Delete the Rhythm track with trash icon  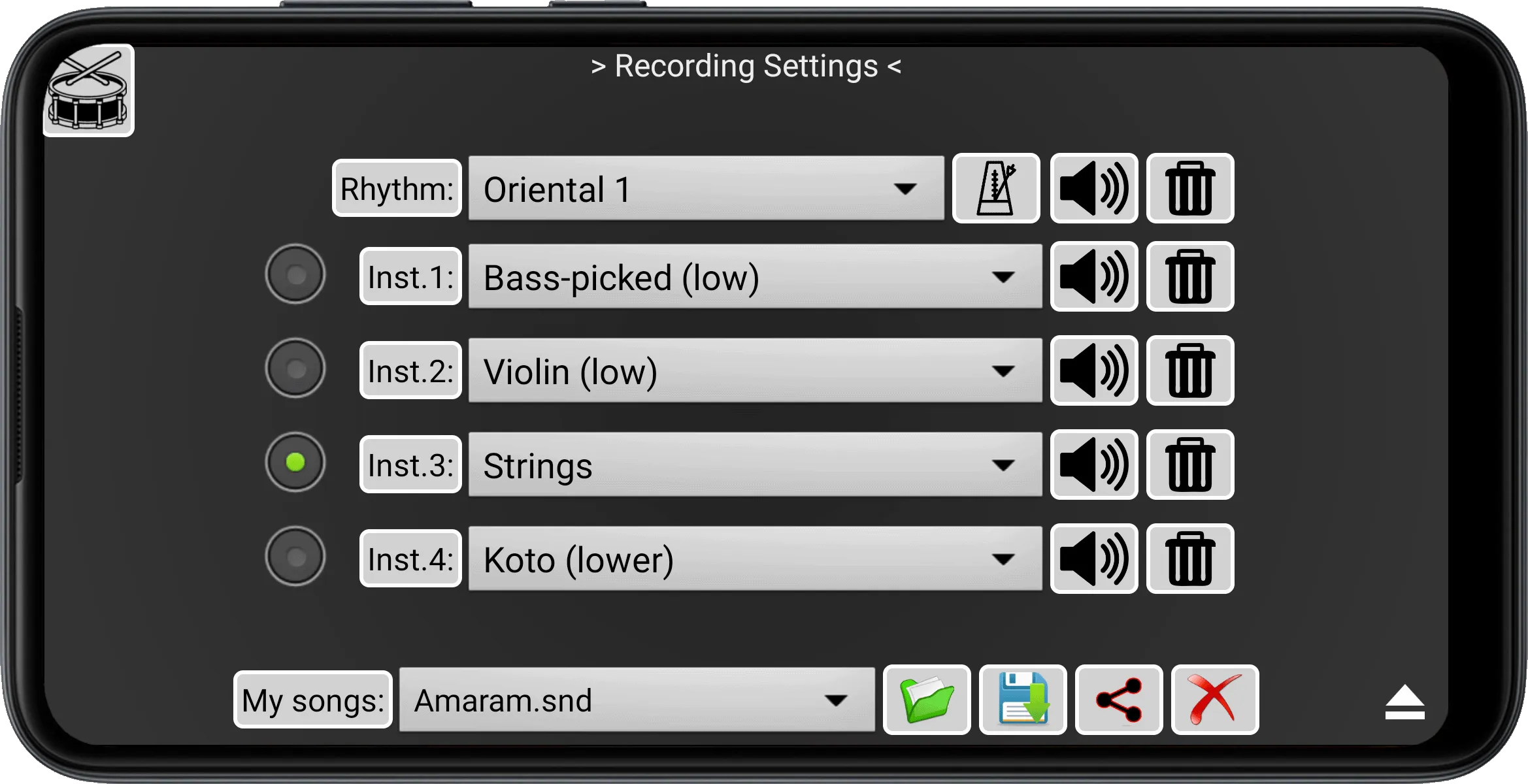pyautogui.click(x=1190, y=189)
